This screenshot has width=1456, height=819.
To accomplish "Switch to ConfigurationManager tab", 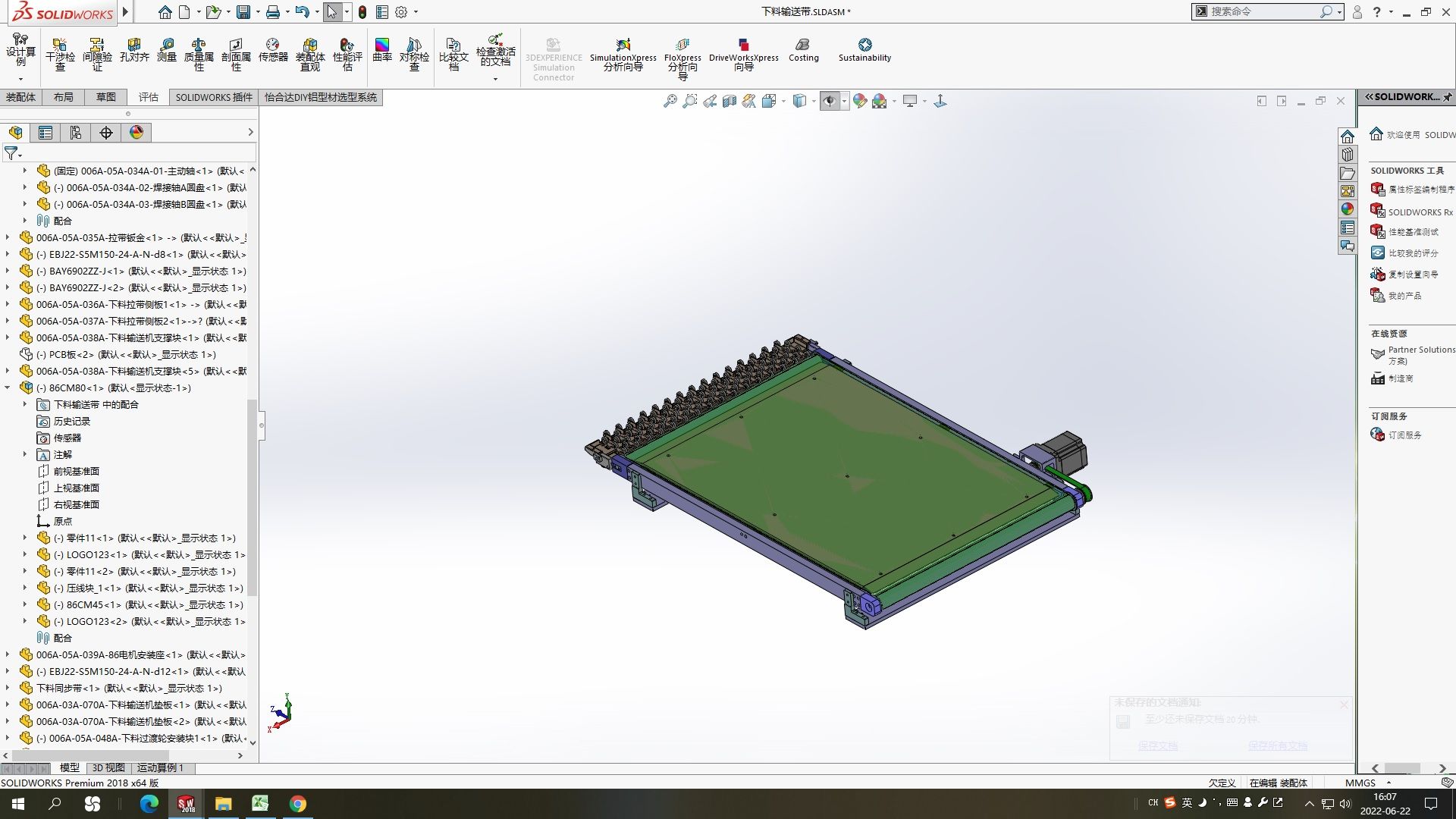I will coord(76,133).
